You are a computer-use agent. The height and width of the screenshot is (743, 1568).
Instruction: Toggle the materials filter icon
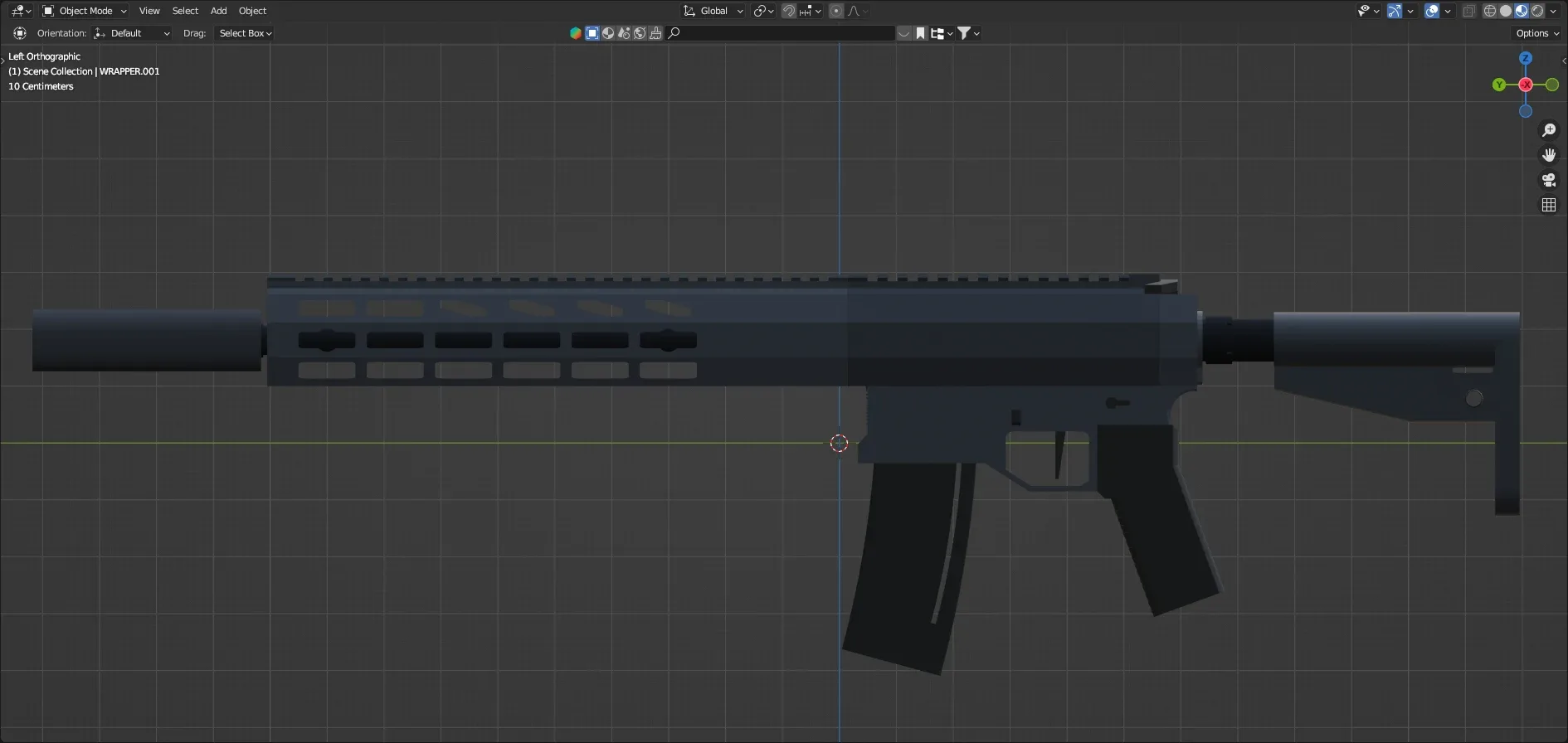point(608,33)
